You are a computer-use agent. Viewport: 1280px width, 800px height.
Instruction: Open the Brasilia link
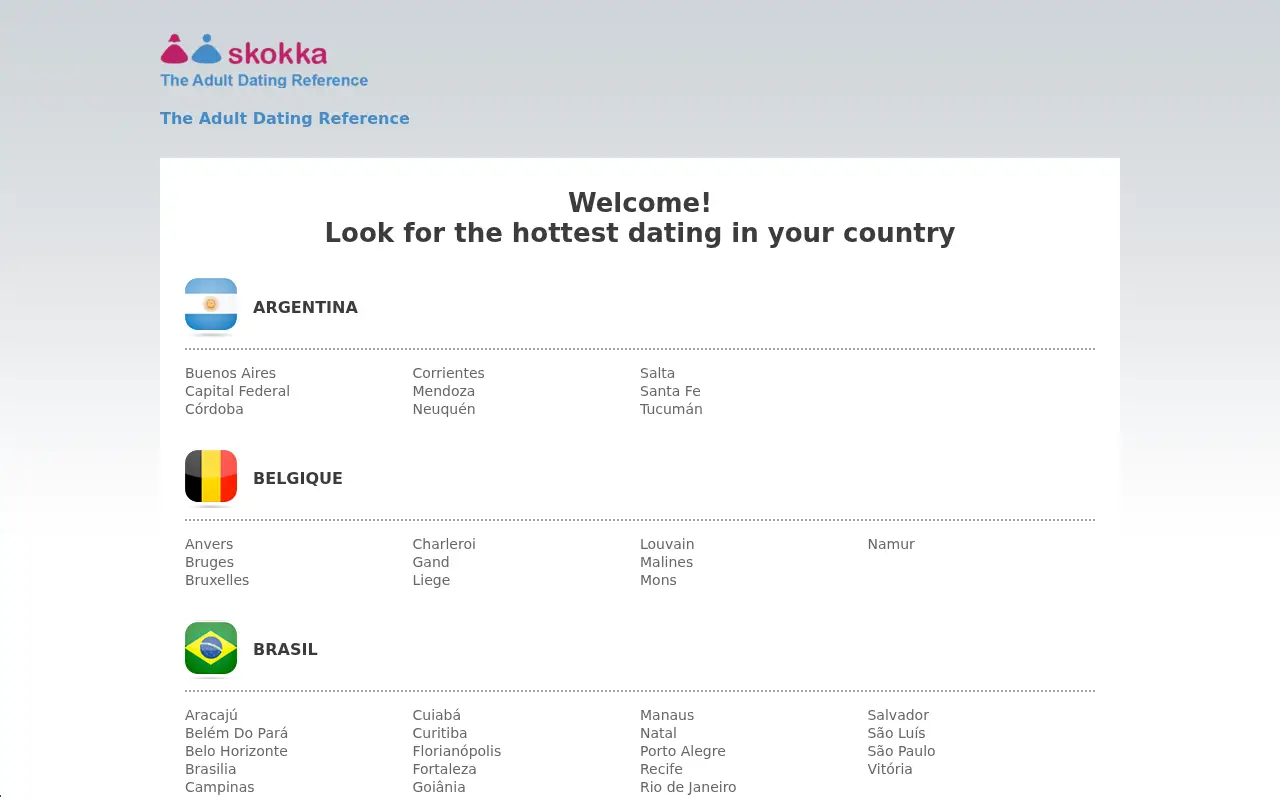[x=210, y=769]
